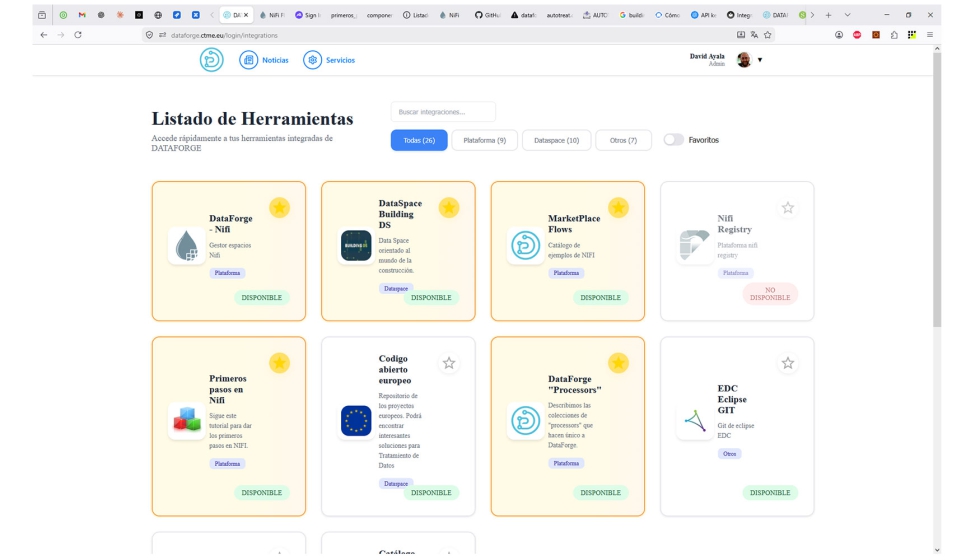
Task: Click the Plataforma tag on MarketPlace Flows
Action: coord(566,273)
